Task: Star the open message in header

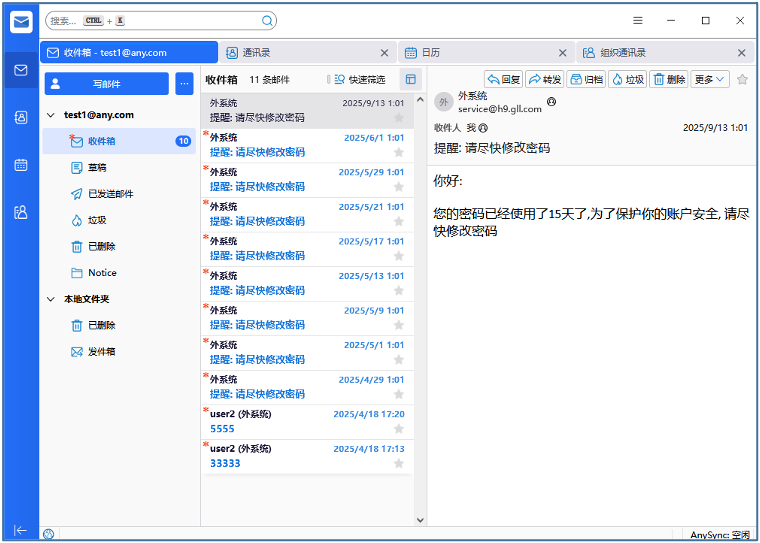Action: [742, 79]
